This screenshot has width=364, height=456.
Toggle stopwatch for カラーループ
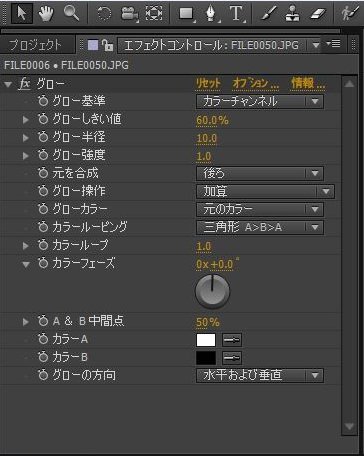point(43,245)
